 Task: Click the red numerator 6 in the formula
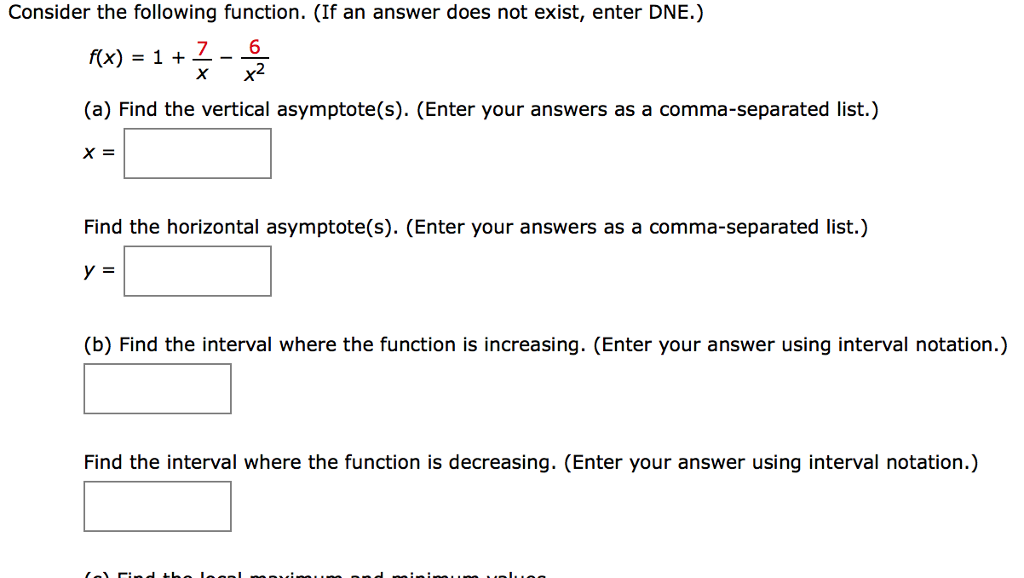tap(256, 47)
